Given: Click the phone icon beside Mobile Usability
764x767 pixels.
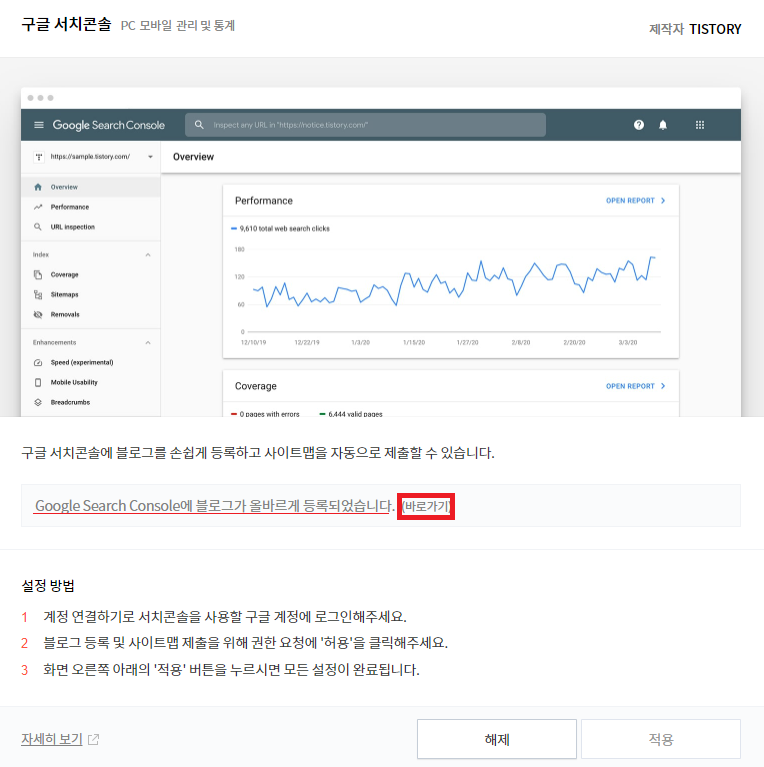Looking at the screenshot, I should pyautogui.click(x=38, y=383).
